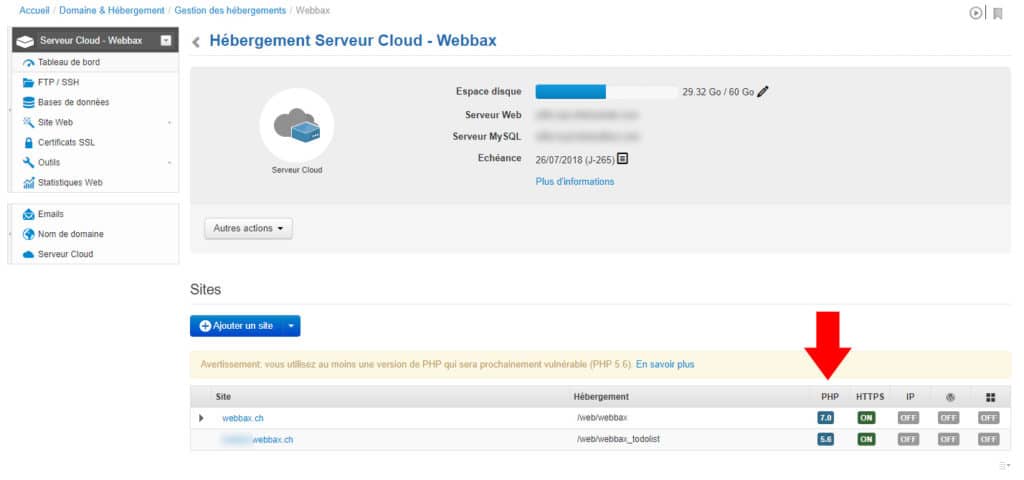Viewport: 1024px width, 480px height.
Task: Click the Site Web sidebar icon
Action: click(x=28, y=122)
